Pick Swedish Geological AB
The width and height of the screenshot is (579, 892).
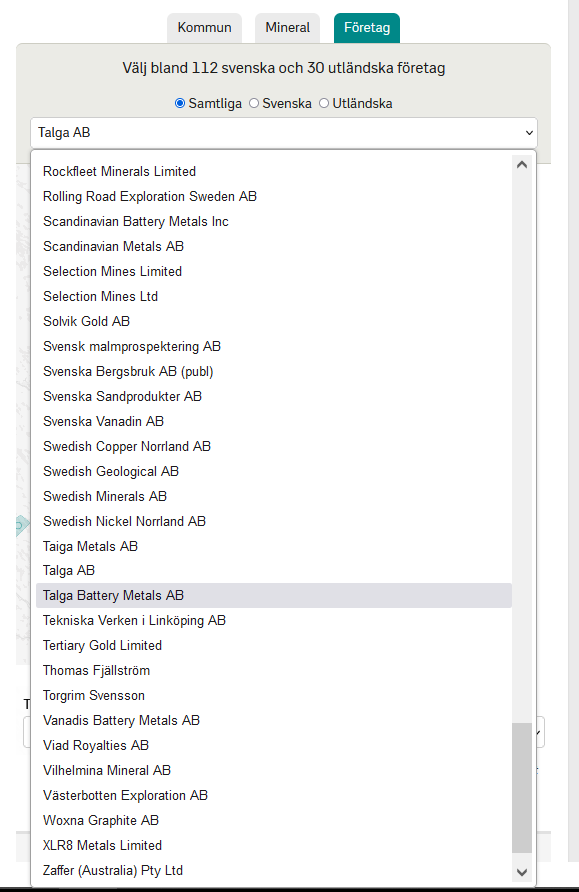point(274,472)
